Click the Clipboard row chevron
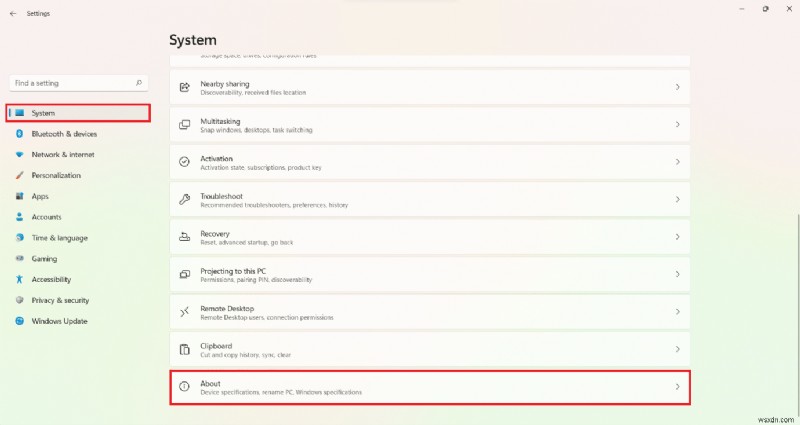 pyautogui.click(x=678, y=349)
